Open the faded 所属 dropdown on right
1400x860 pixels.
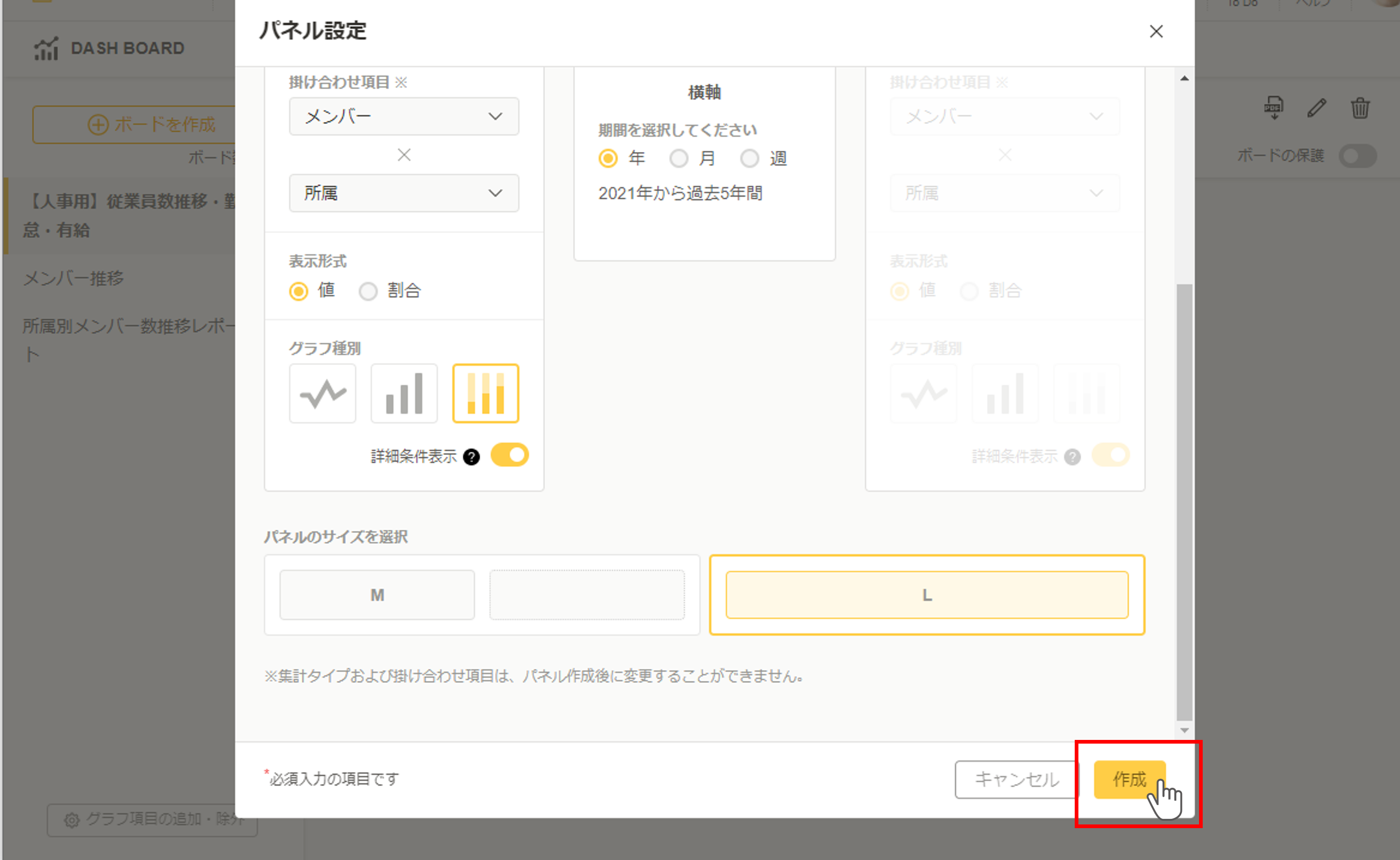1004,193
